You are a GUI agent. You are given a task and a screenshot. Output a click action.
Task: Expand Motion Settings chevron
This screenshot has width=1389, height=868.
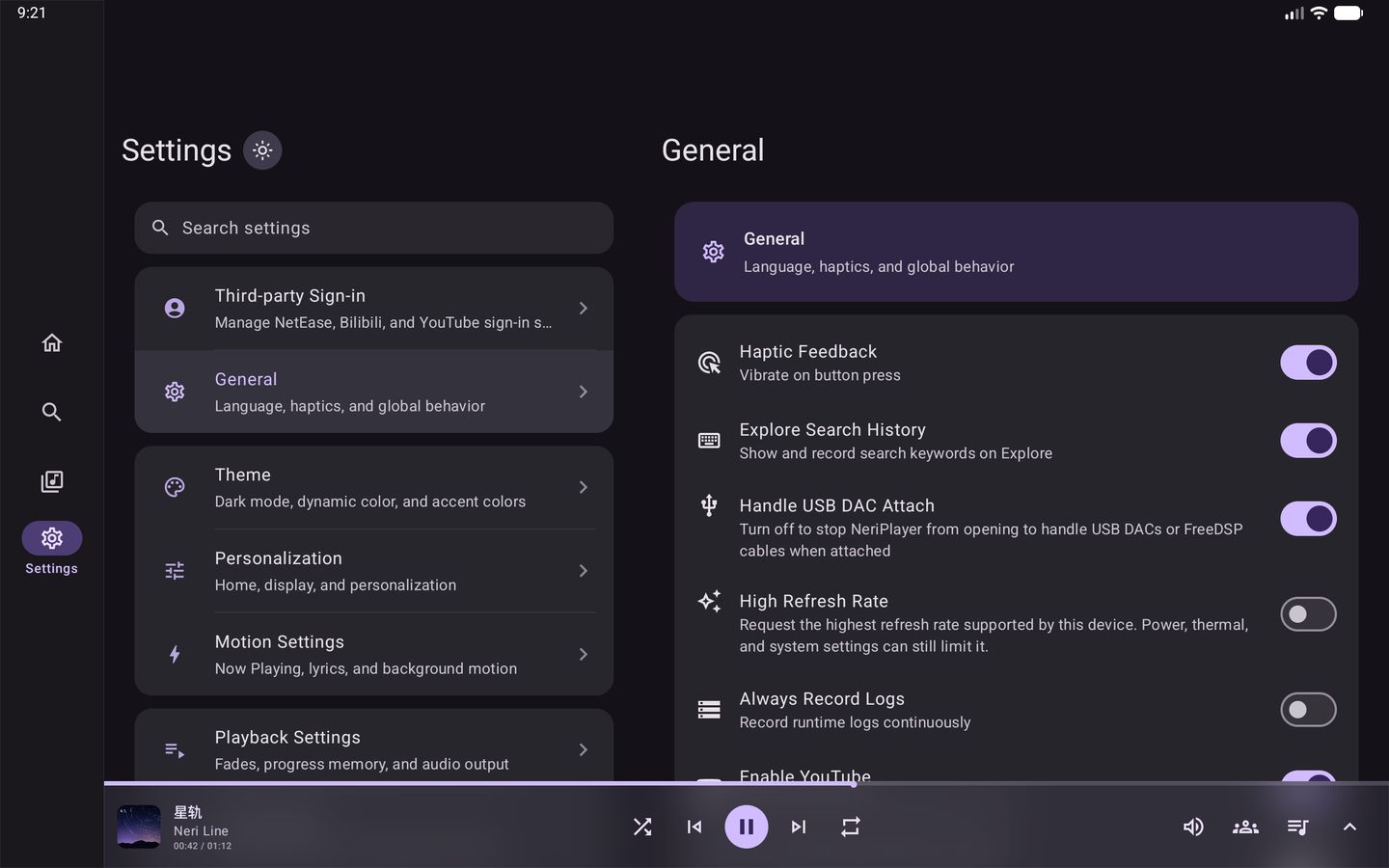(583, 654)
